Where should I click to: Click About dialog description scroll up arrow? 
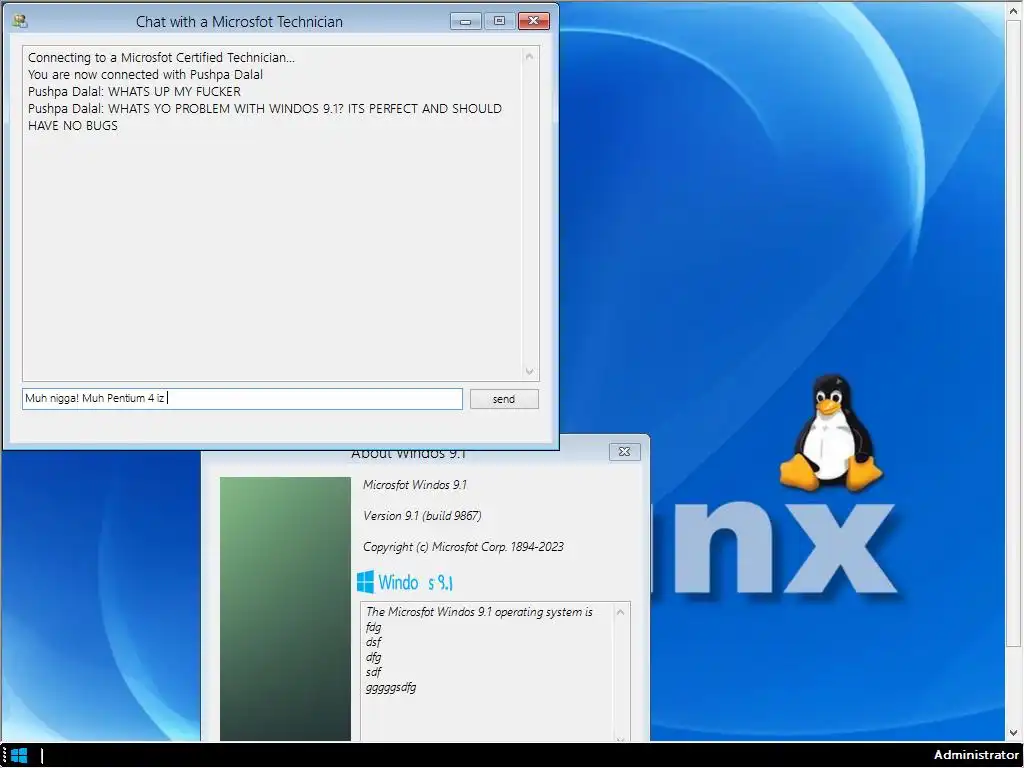tap(620, 613)
